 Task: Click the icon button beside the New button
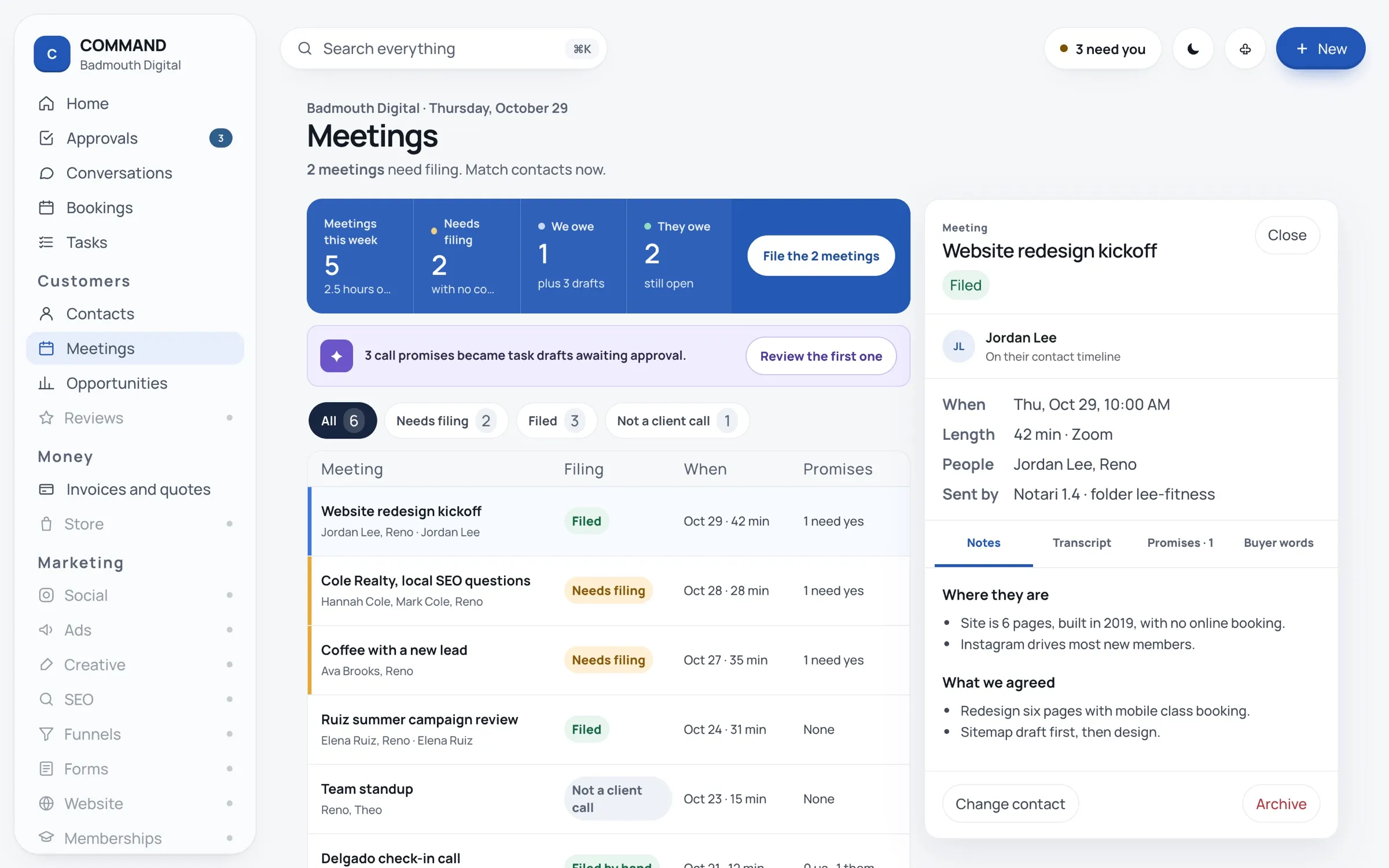1245,49
